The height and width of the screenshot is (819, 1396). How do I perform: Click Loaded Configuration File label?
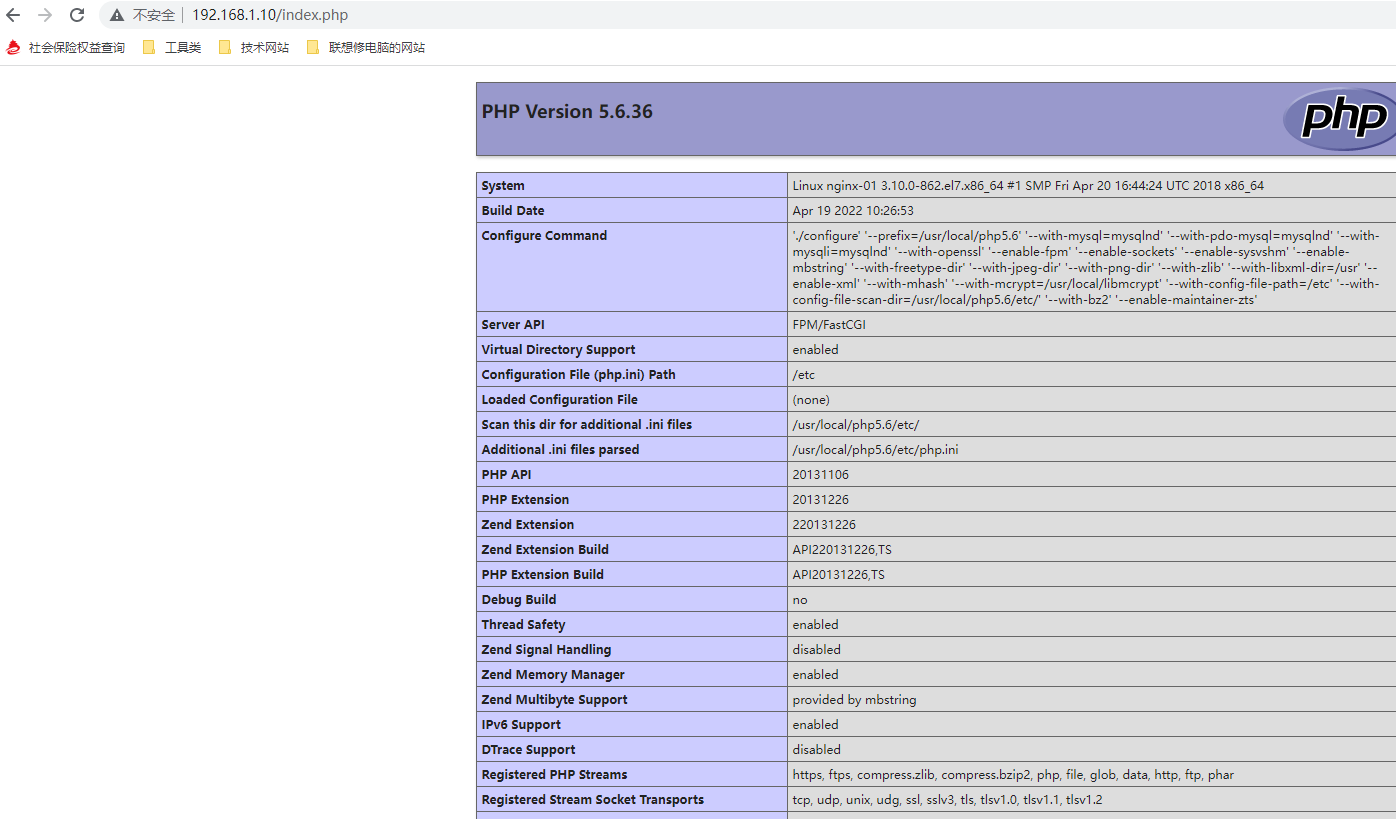tap(559, 400)
